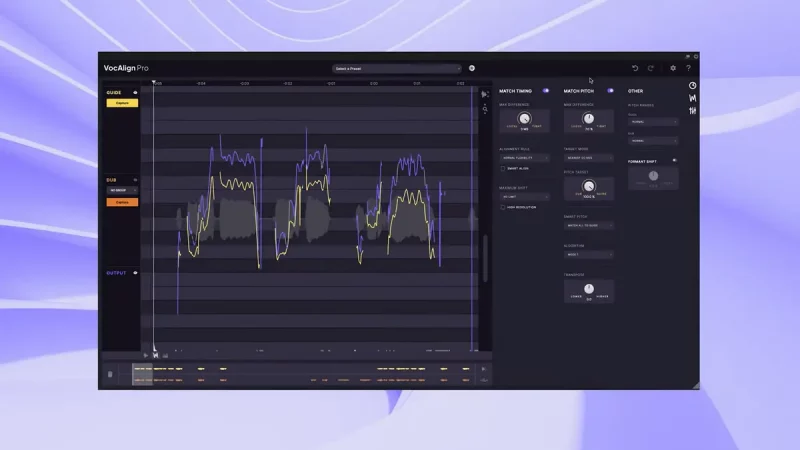Open the mixer sliders icon in sidebar
The width and height of the screenshot is (800, 450).
coord(693,110)
